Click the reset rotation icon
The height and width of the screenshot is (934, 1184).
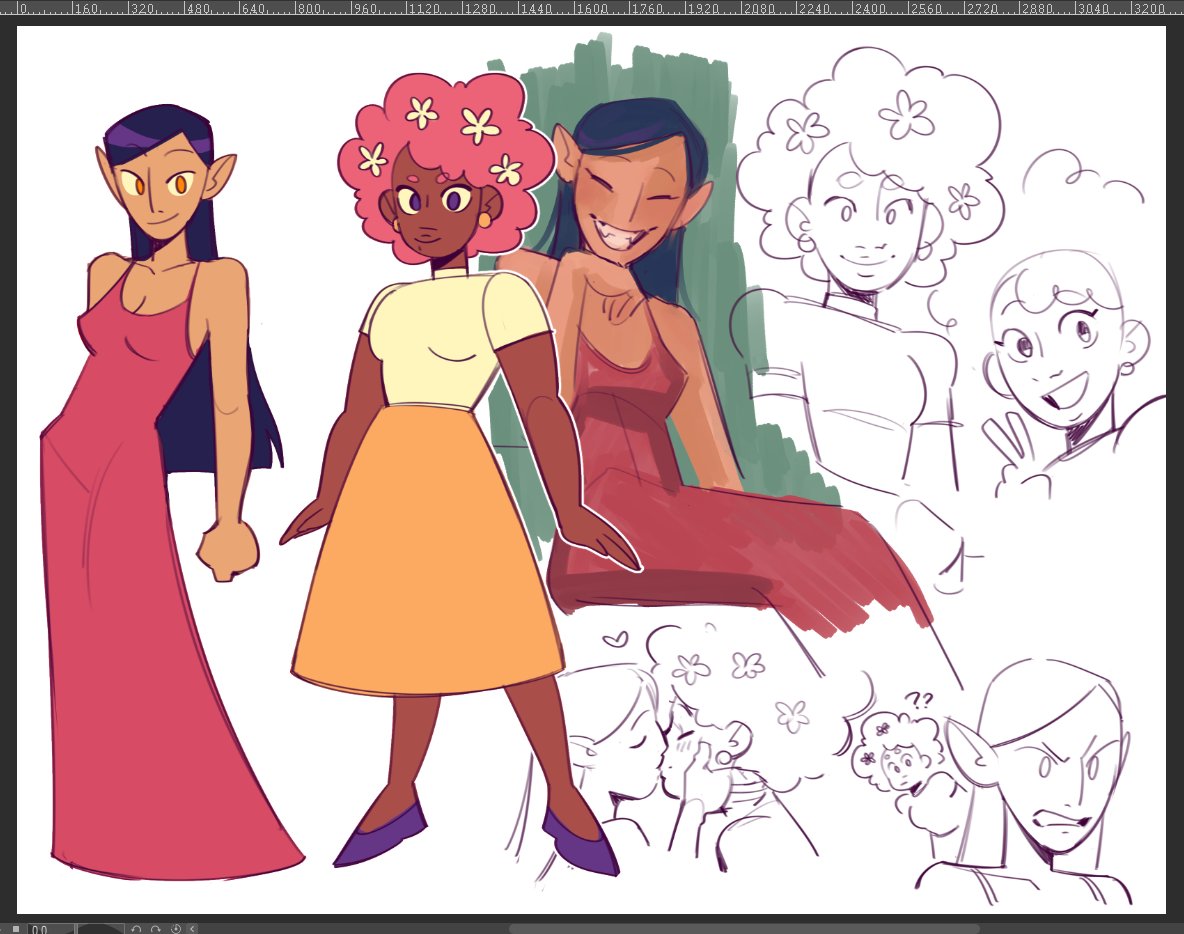pos(176,929)
